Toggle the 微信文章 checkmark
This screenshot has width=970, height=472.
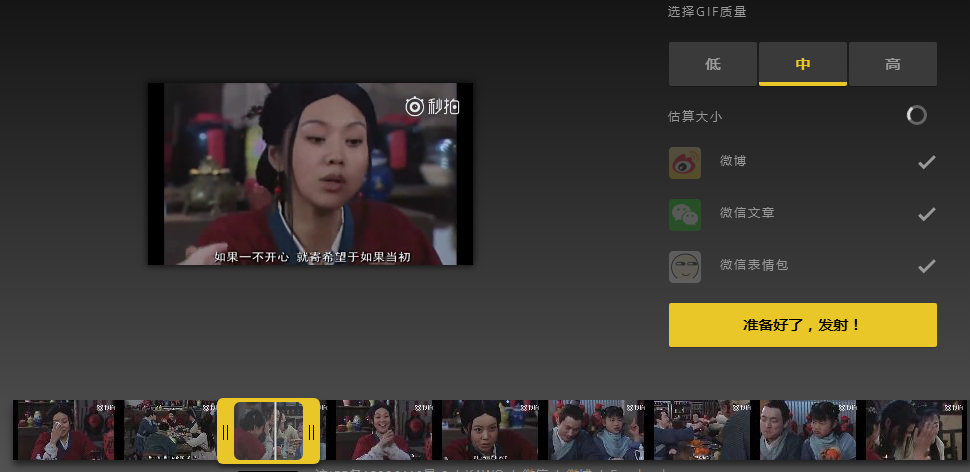[926, 215]
